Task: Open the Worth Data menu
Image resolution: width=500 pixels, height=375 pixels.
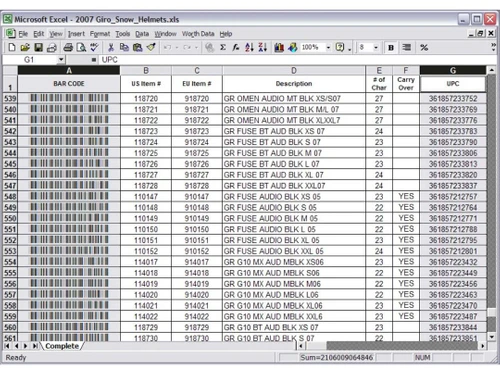Action: click(x=198, y=34)
